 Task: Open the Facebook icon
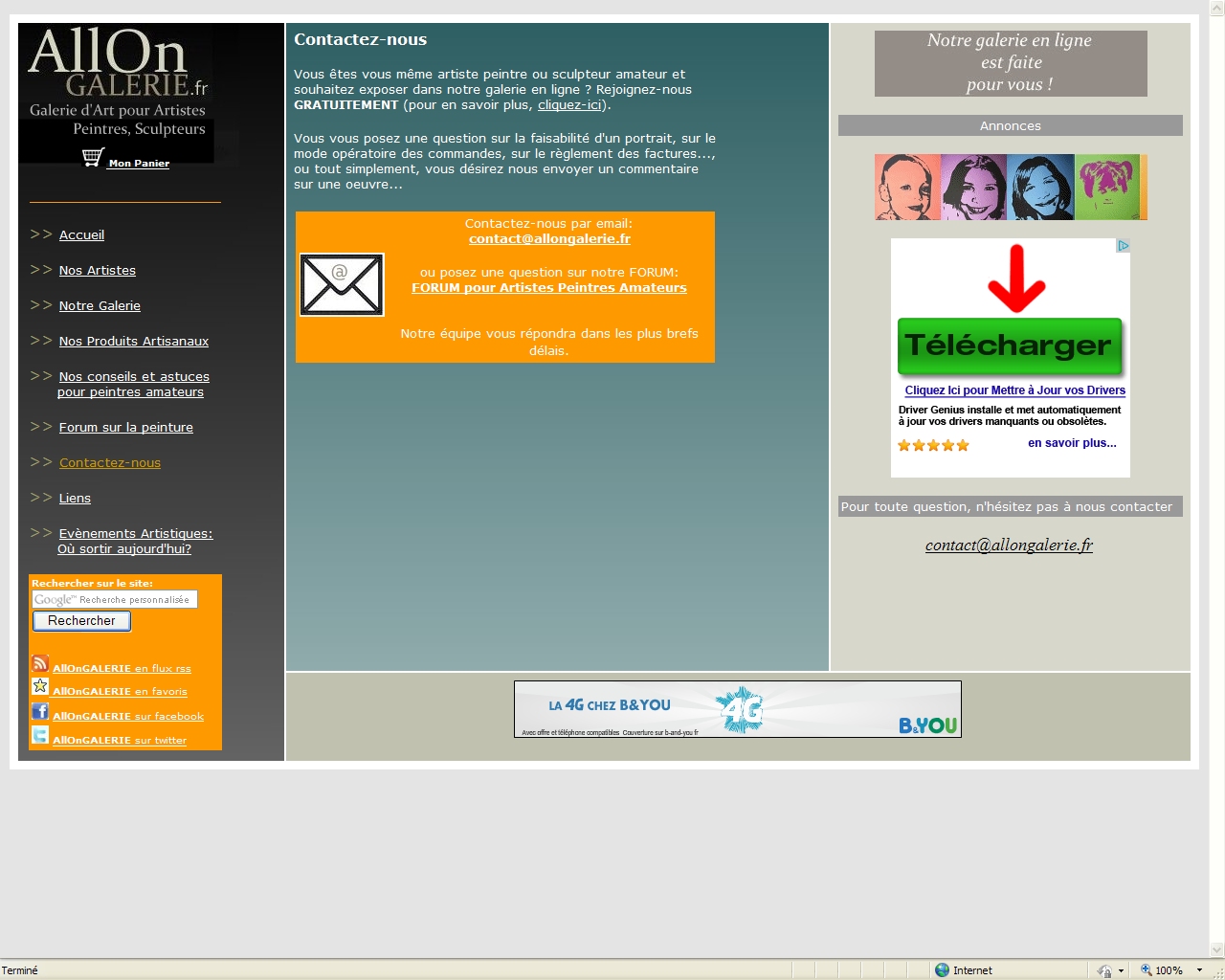point(40,711)
